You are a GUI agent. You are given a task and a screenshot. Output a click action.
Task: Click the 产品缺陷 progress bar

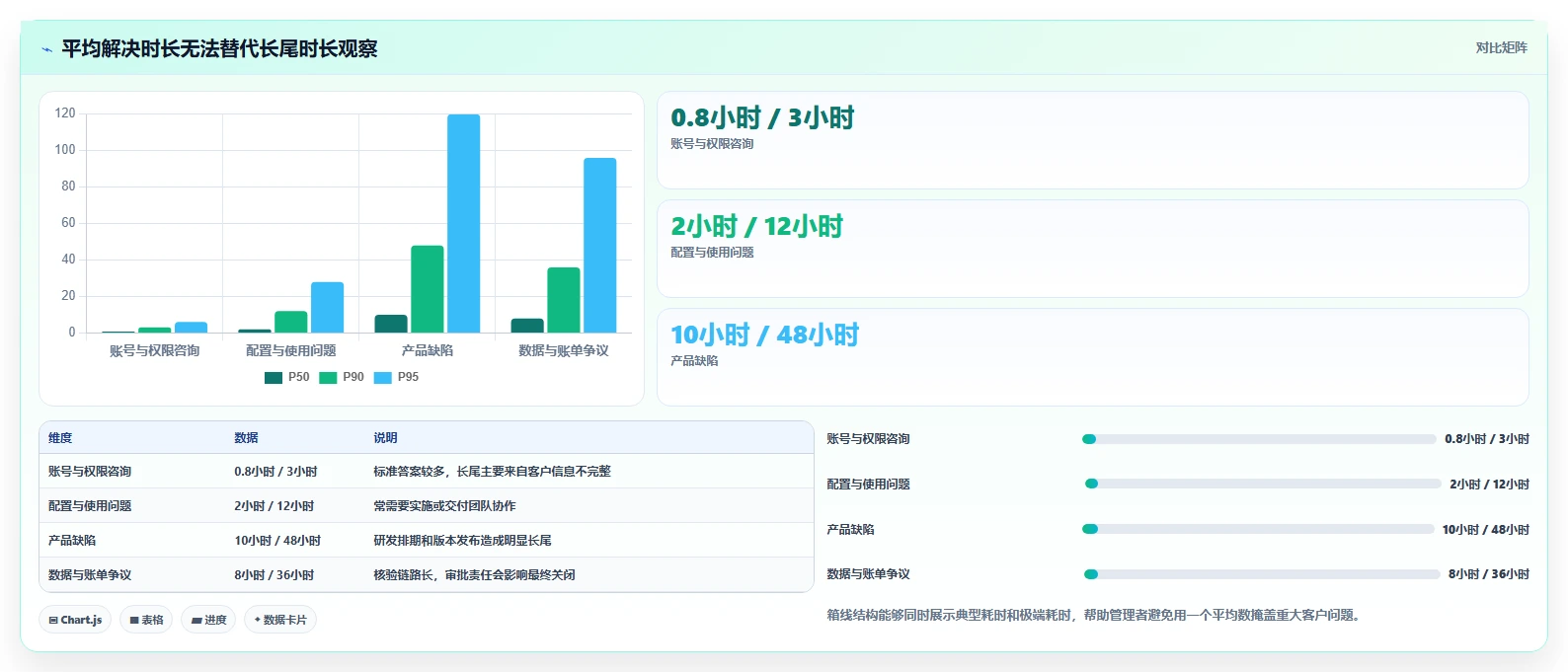pos(1258,530)
